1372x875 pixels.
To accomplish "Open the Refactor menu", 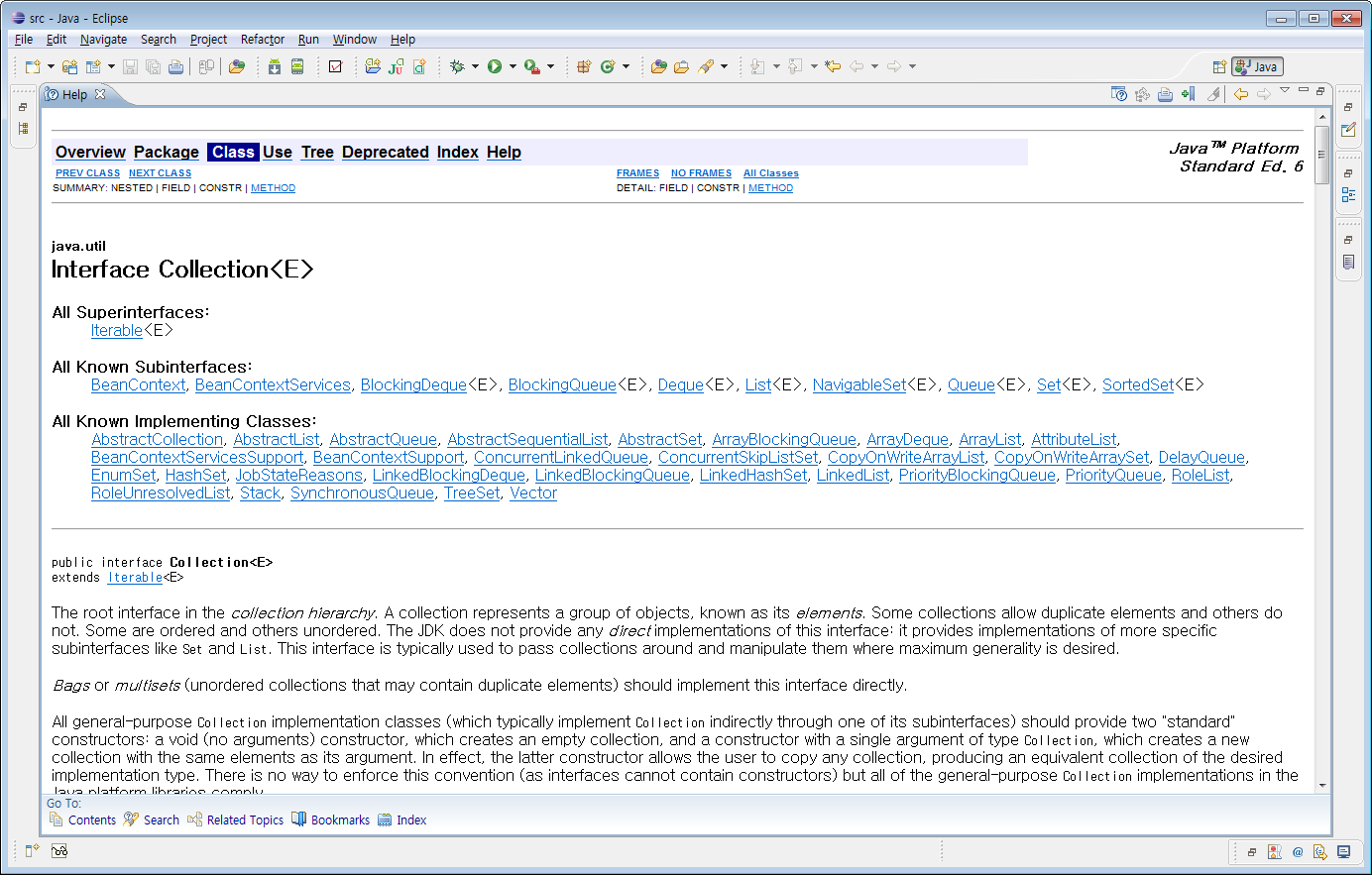I will (x=263, y=40).
